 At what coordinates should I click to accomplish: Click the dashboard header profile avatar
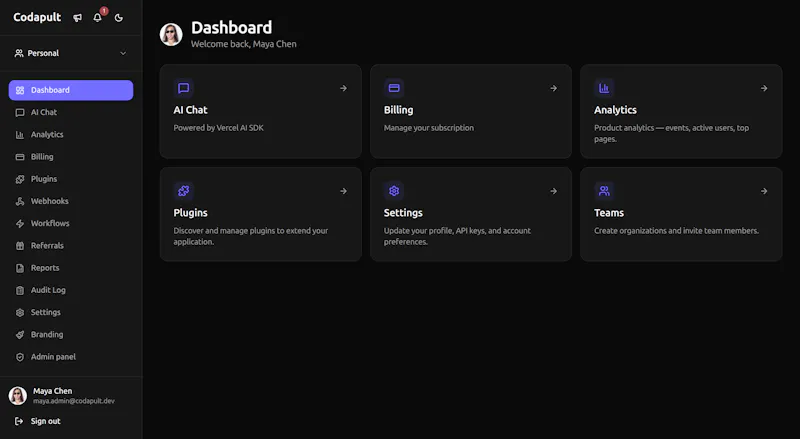(x=171, y=34)
